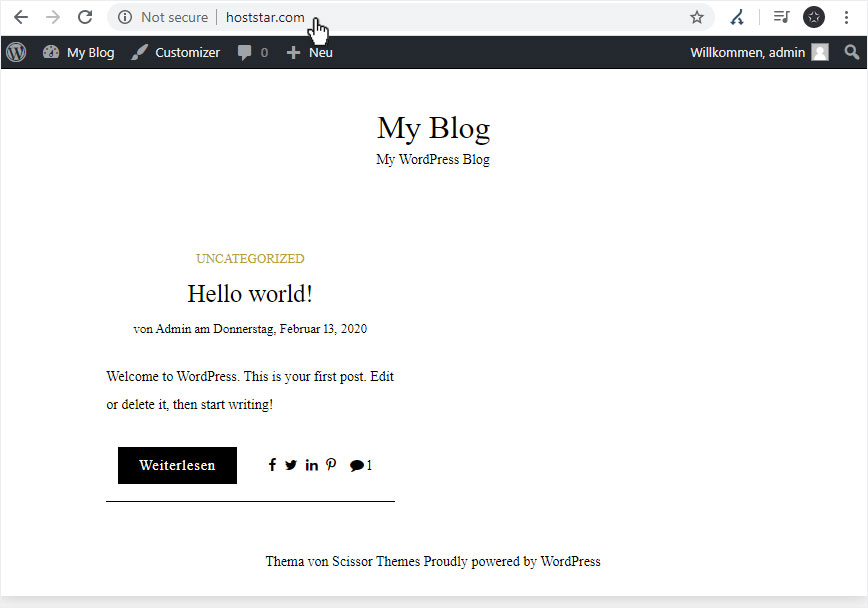
Task: Open the post comments bubble showing 1
Action: [x=361, y=465]
